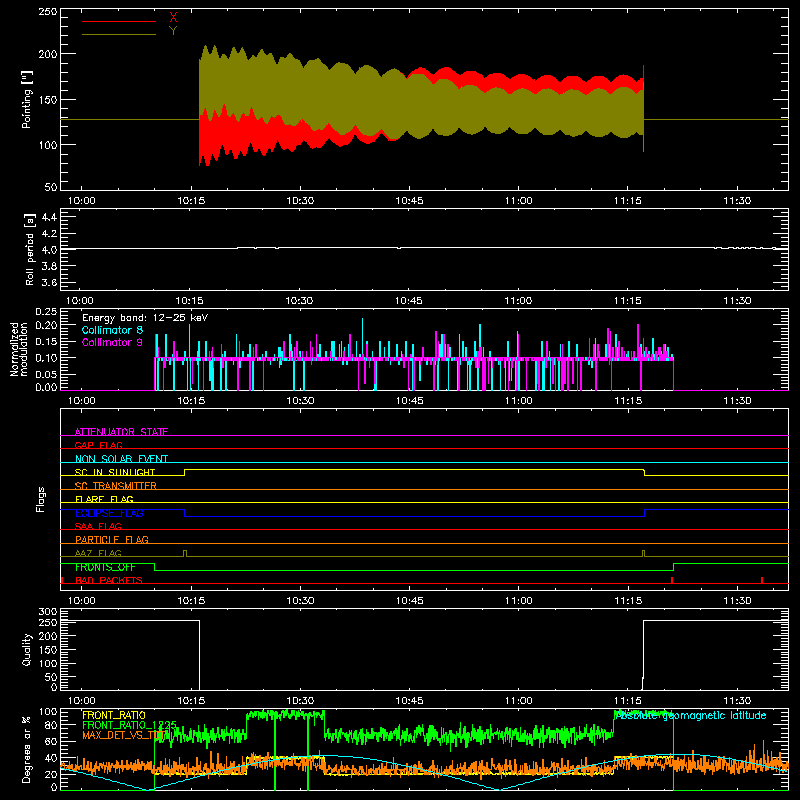Screen dimensions: 800x800
Task: Click the red "X" legend label
Action: coord(173,18)
